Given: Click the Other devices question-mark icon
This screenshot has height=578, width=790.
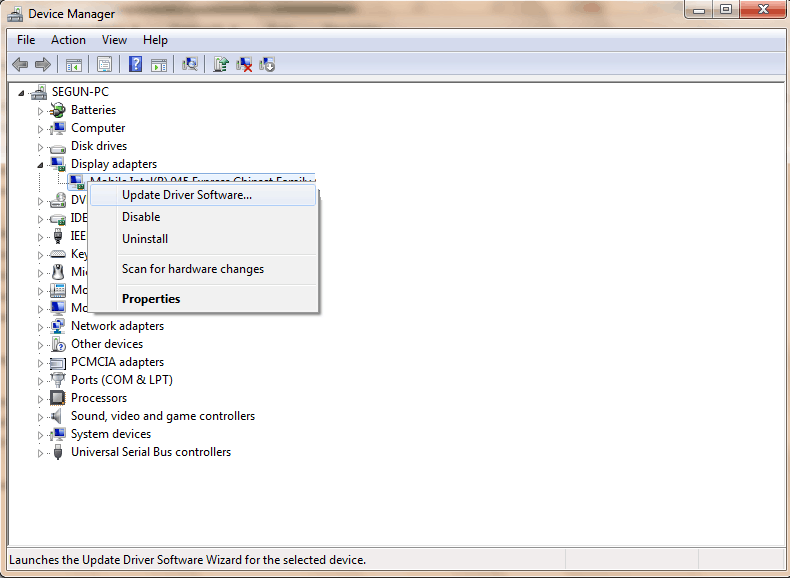Looking at the screenshot, I should [x=58, y=344].
